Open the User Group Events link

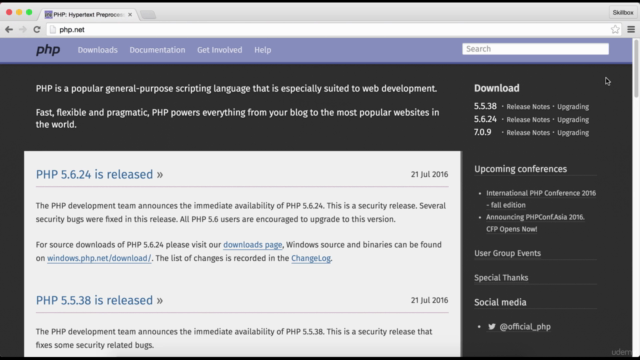coord(507,253)
